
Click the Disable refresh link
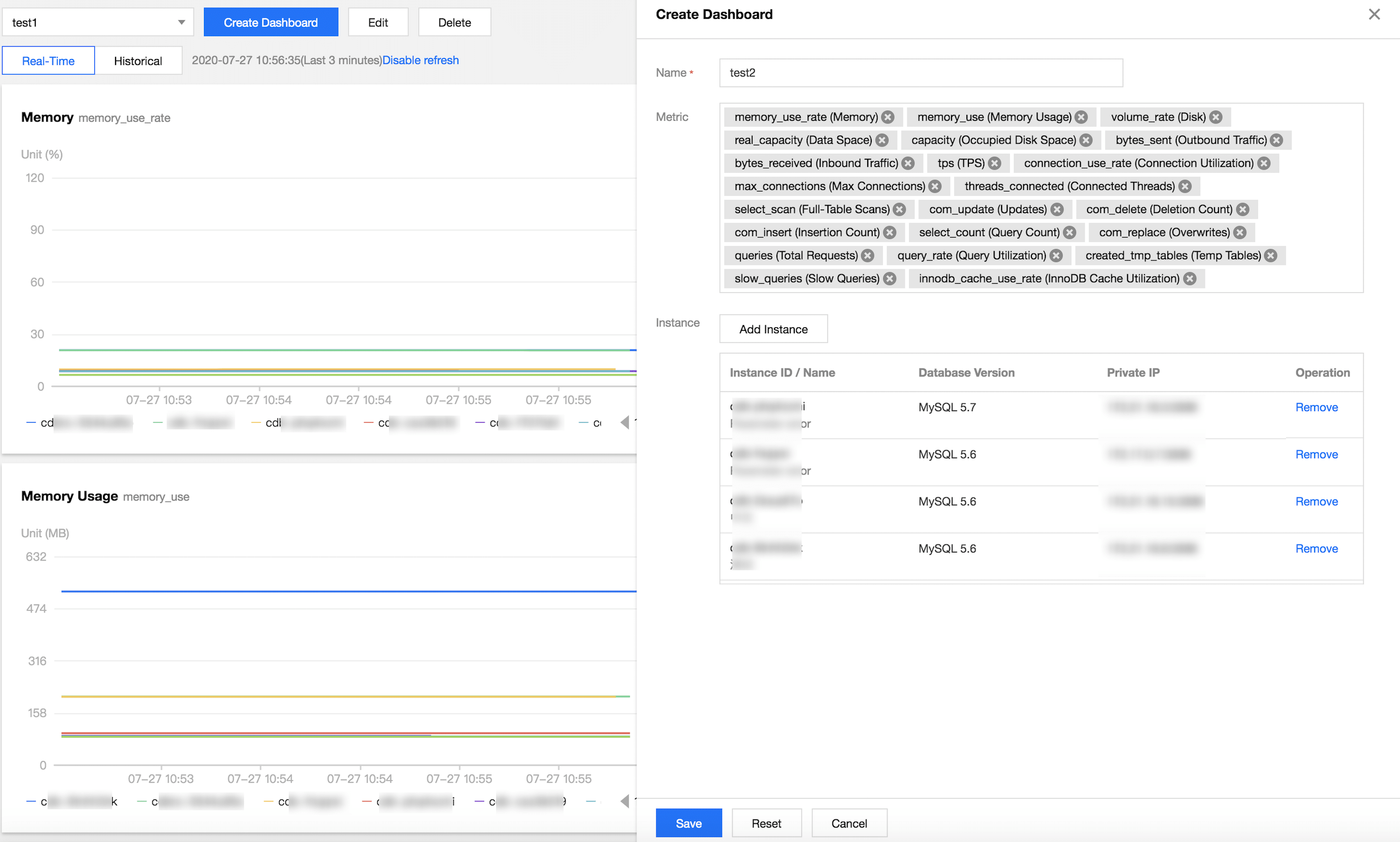coord(421,60)
